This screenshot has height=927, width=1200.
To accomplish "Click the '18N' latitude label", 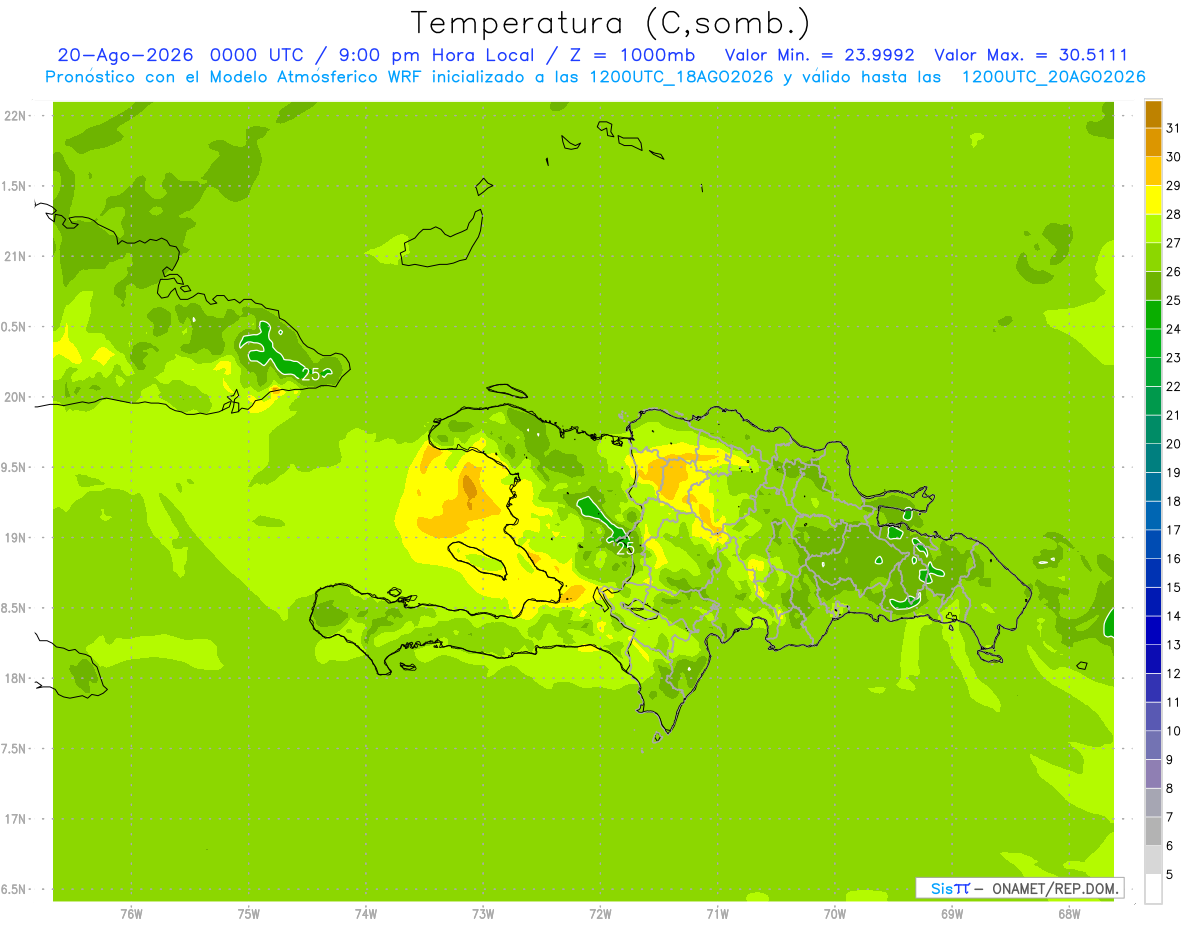I will 16,678.
